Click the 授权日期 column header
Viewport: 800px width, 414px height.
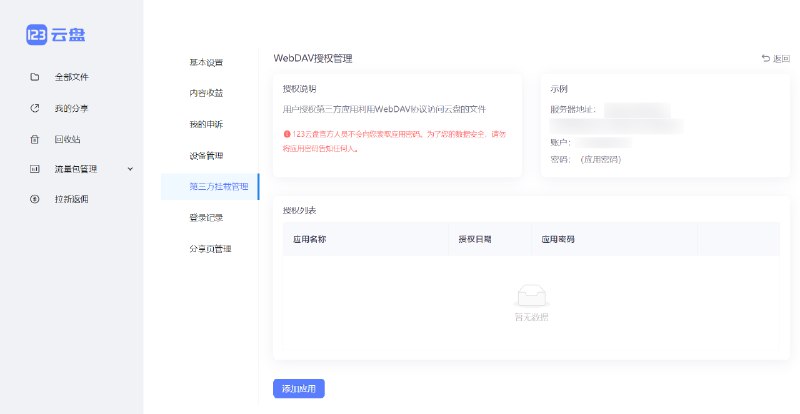(474, 240)
